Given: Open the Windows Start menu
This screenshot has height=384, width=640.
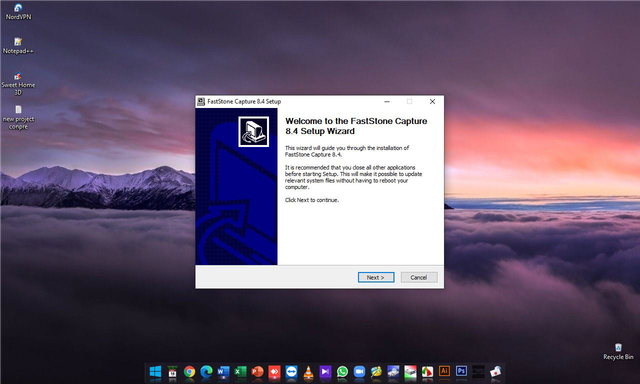Looking at the screenshot, I should [x=155, y=372].
